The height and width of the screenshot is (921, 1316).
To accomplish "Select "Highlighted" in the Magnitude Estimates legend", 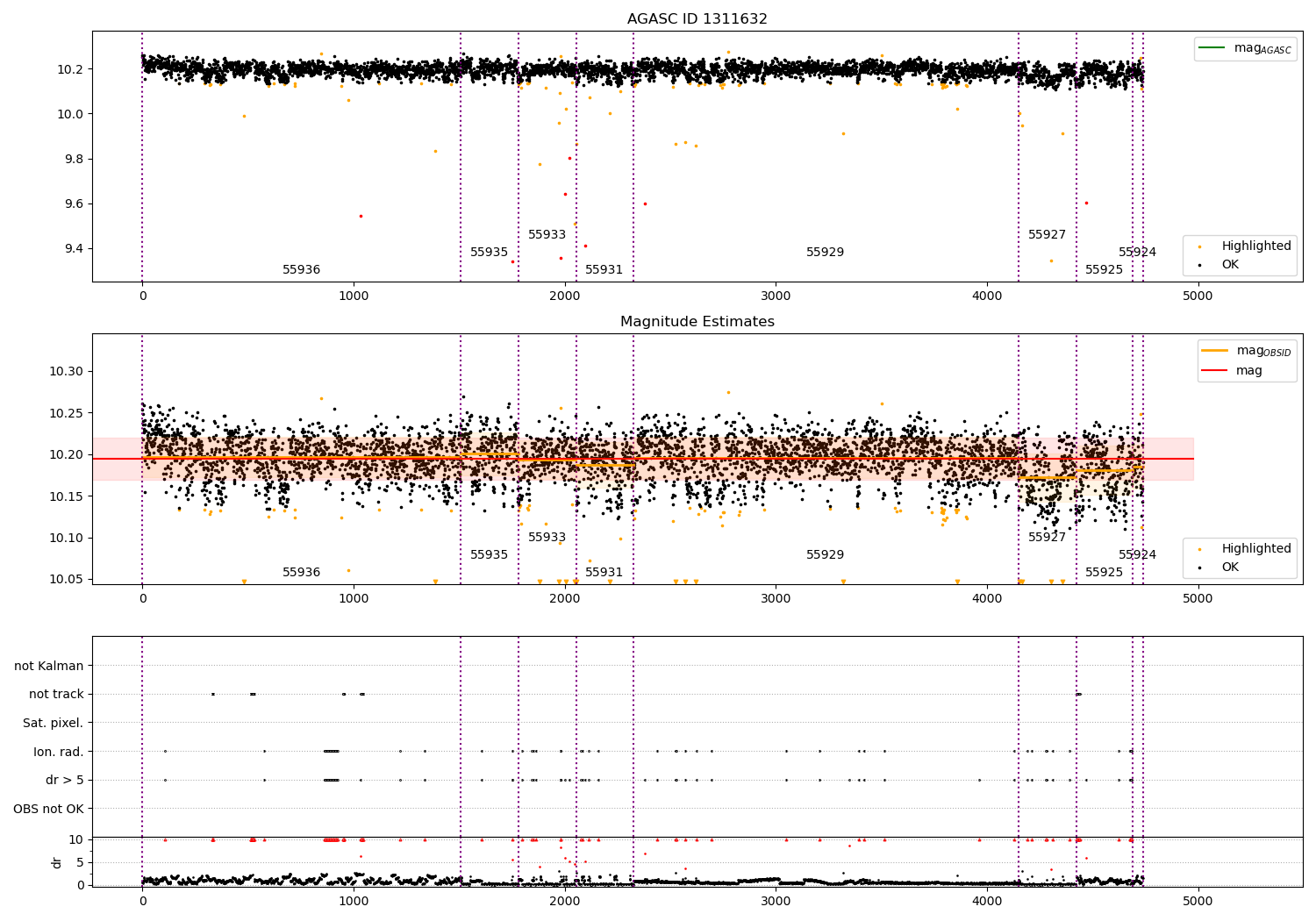I will [1256, 548].
